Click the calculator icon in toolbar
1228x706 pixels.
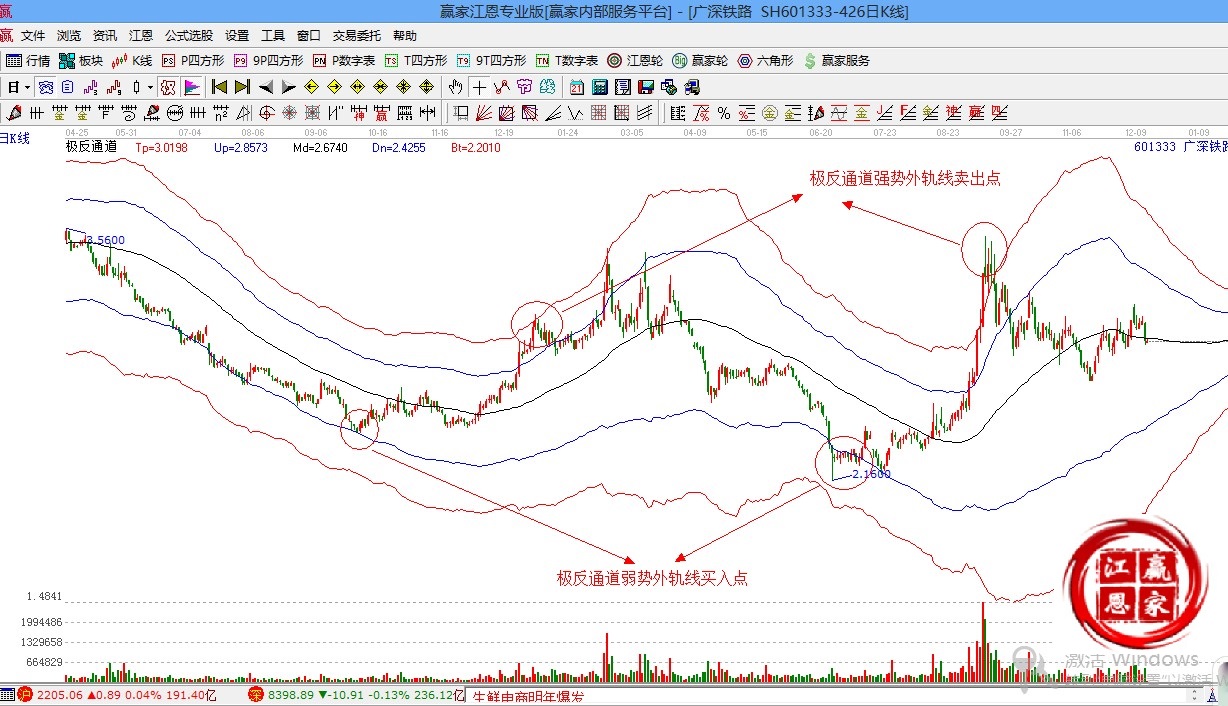point(599,87)
